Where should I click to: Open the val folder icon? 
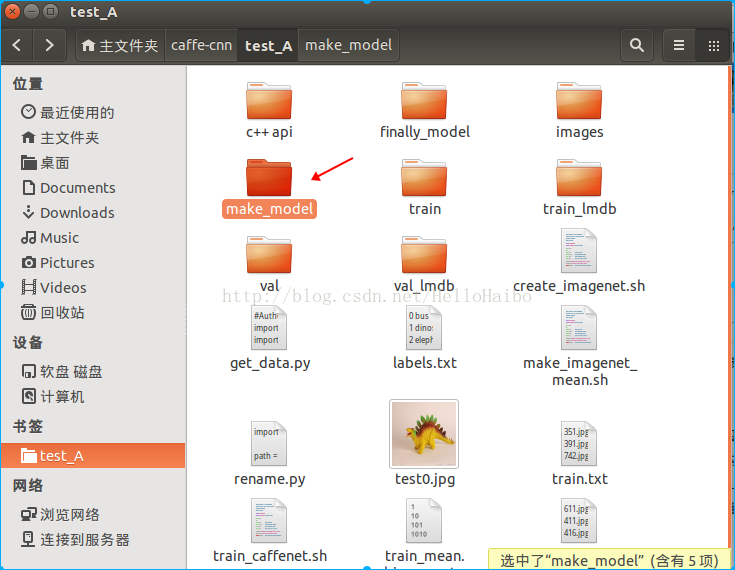(269, 255)
